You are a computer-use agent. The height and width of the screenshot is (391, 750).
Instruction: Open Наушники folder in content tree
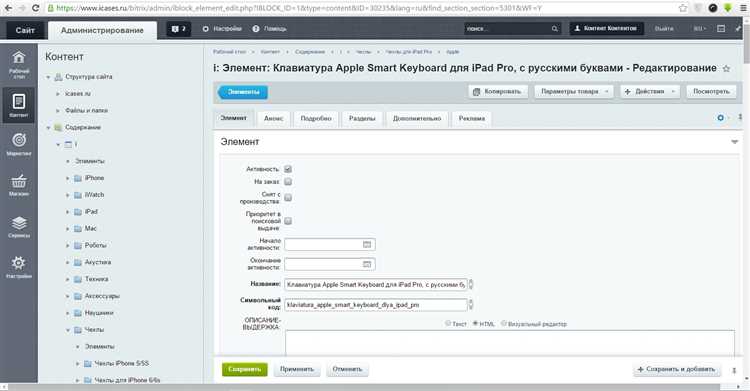99,313
